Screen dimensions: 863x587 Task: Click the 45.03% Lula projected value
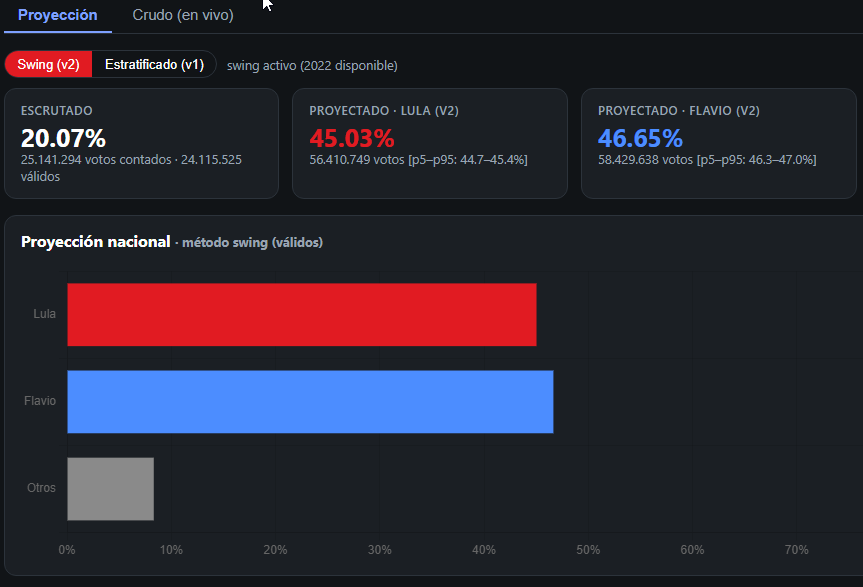pos(352,138)
